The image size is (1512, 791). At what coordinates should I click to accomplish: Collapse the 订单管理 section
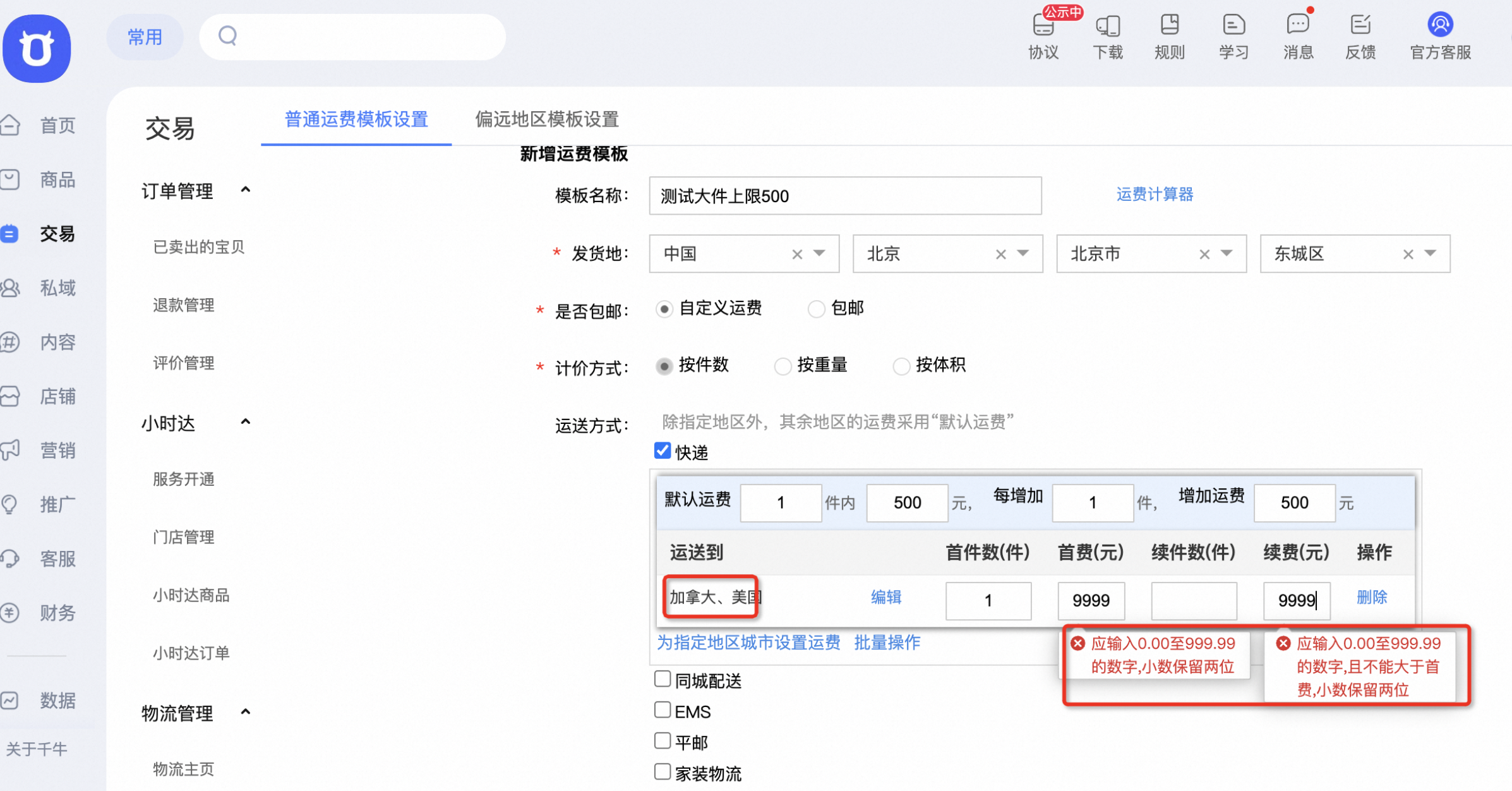pyautogui.click(x=246, y=190)
